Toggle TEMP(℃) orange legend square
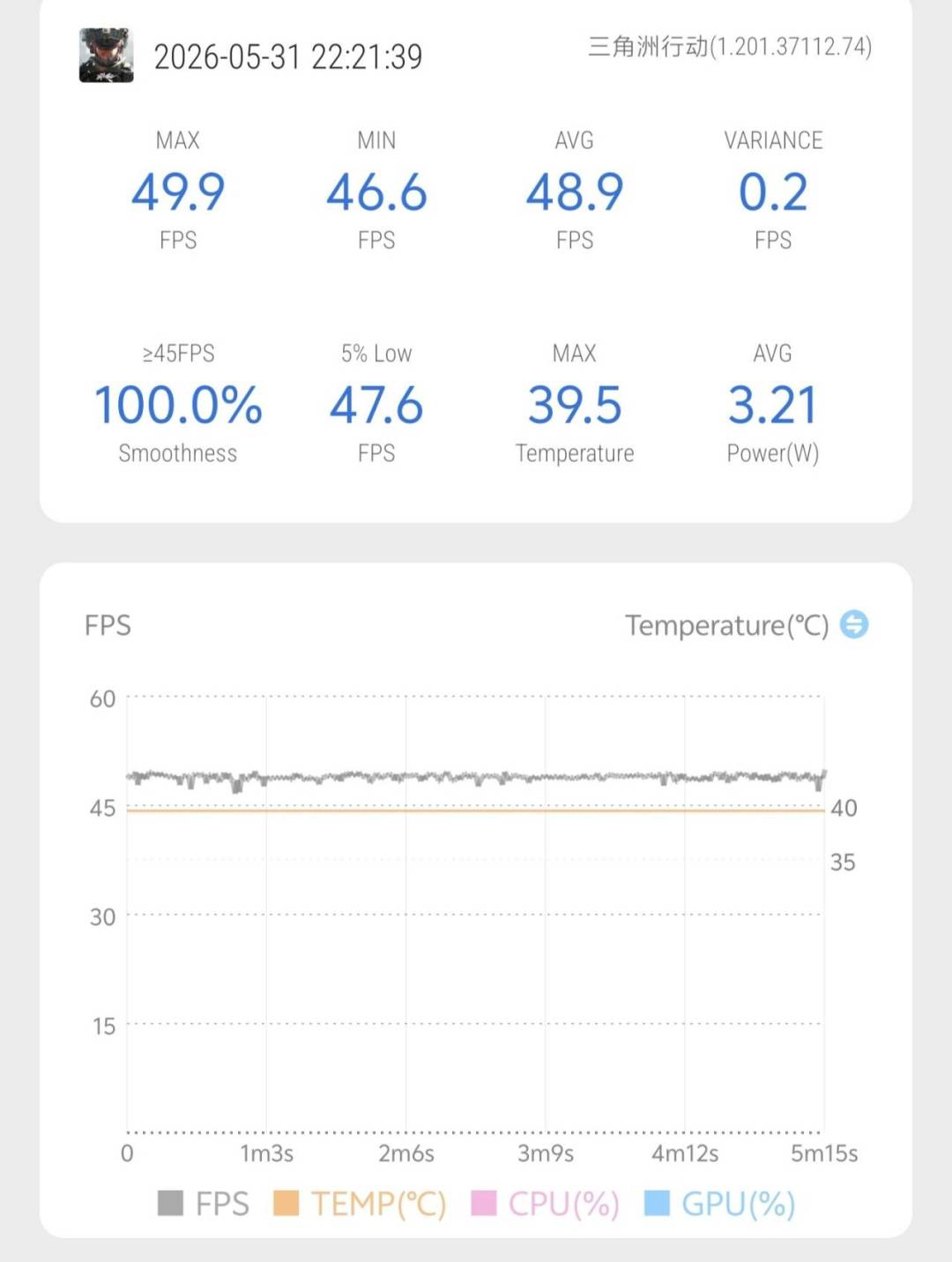 click(x=286, y=1203)
